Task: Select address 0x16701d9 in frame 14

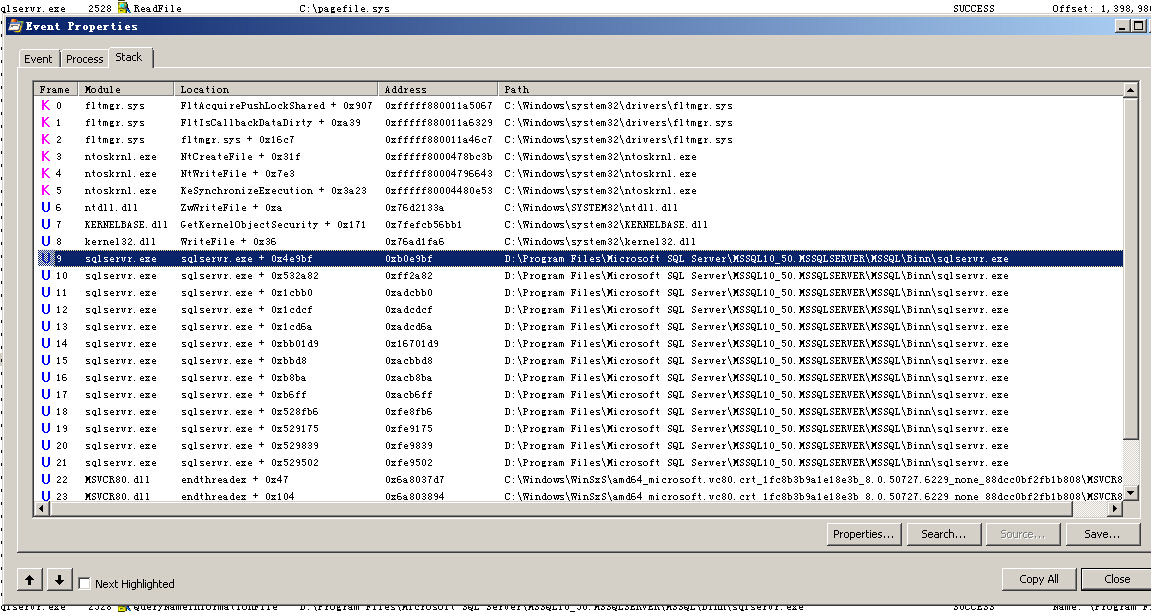Action: tap(411, 344)
